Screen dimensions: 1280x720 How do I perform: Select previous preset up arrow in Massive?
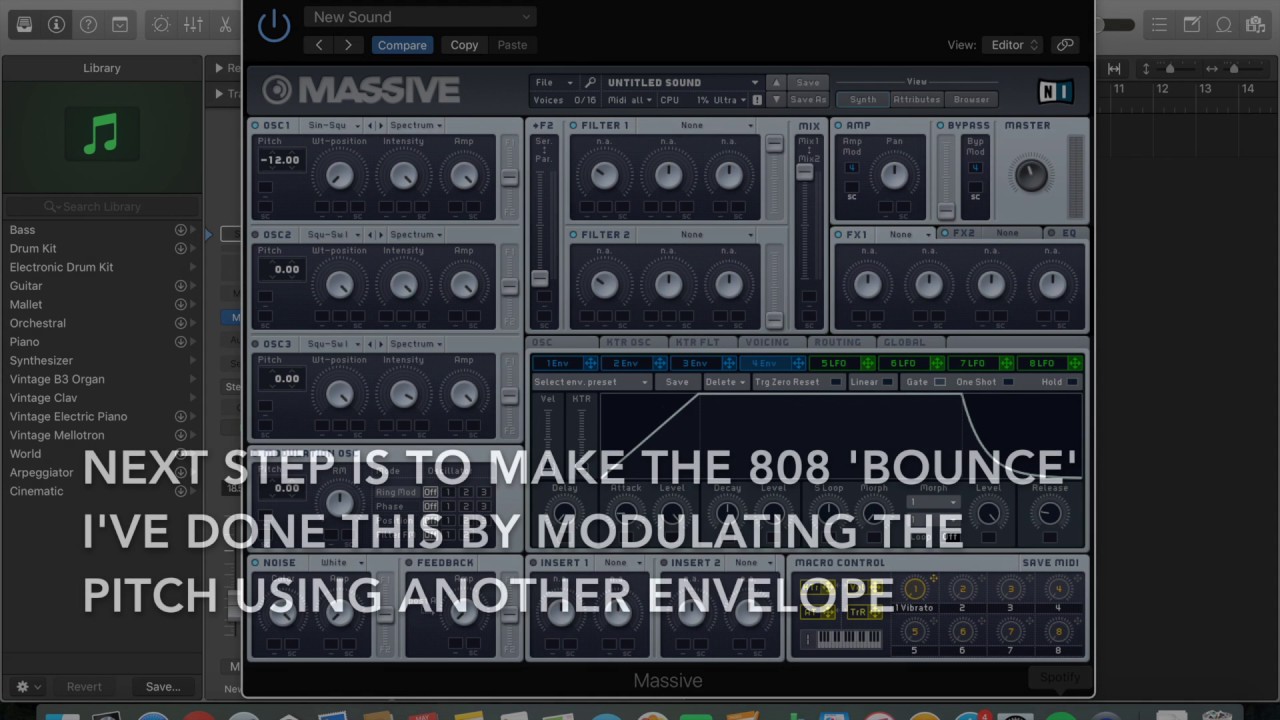tap(776, 83)
